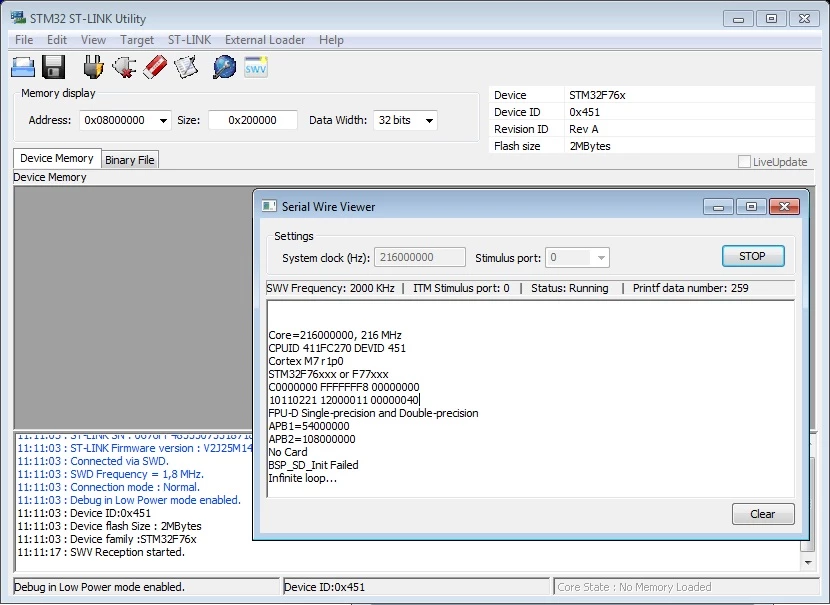
Task: Stop SWV reception with STOP button
Action: [753, 256]
